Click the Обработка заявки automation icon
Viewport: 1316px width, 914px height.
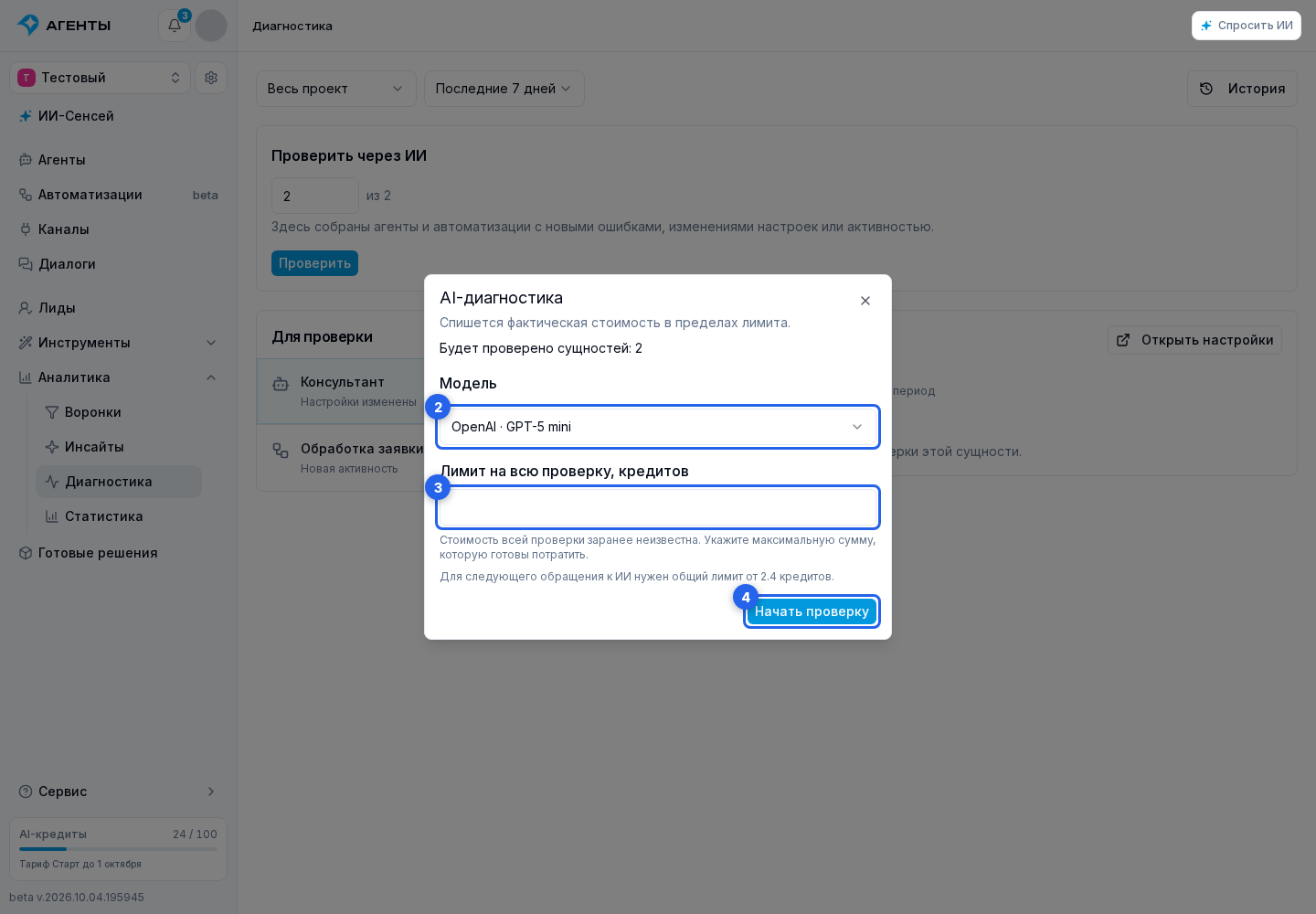tap(281, 451)
